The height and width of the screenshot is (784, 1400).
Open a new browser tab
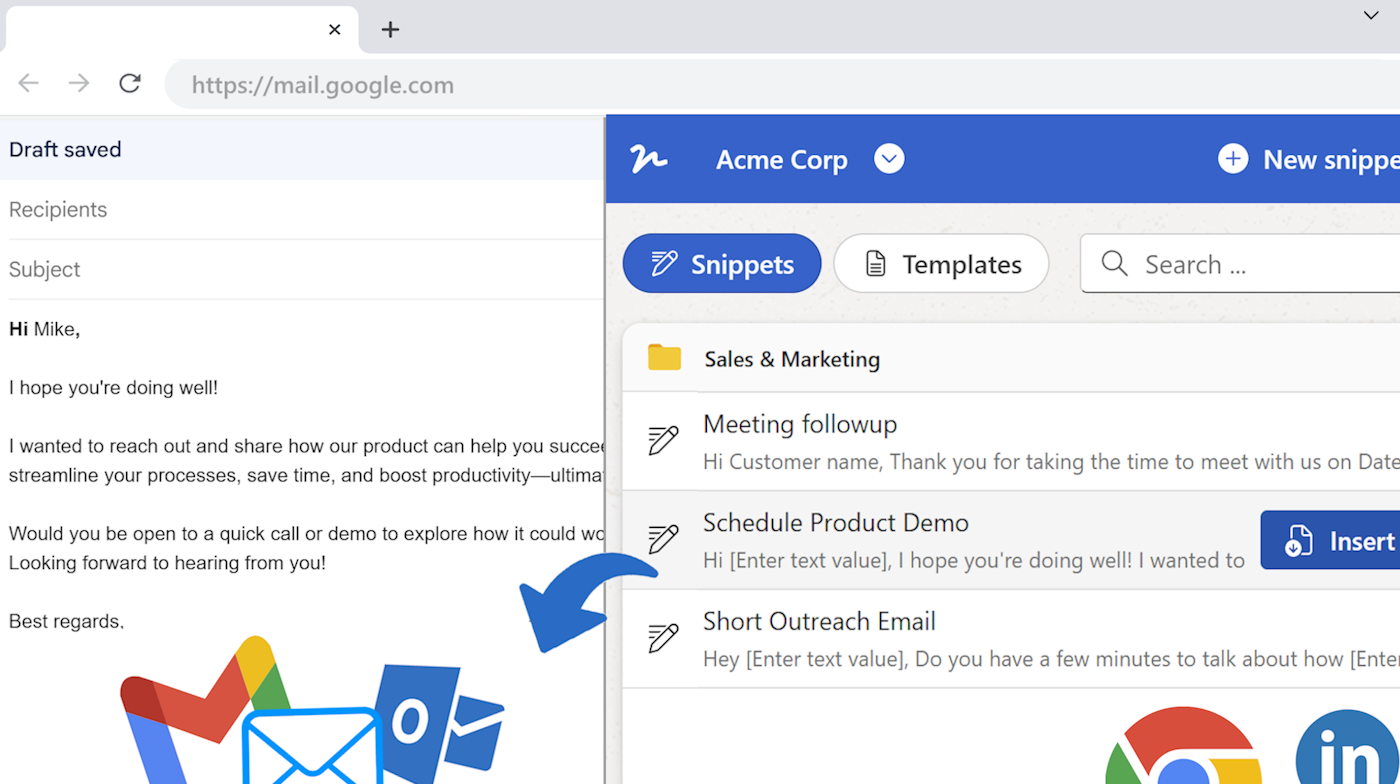pyautogui.click(x=391, y=30)
